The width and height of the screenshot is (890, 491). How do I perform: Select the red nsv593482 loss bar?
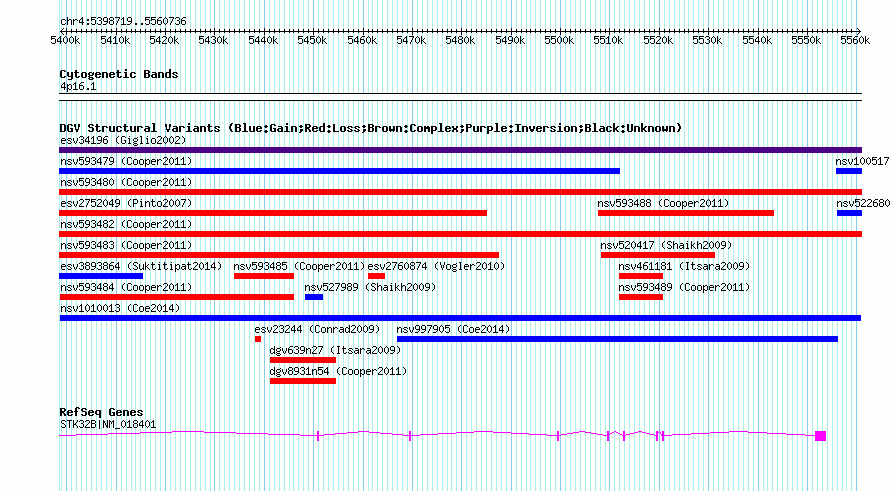pyautogui.click(x=460, y=234)
